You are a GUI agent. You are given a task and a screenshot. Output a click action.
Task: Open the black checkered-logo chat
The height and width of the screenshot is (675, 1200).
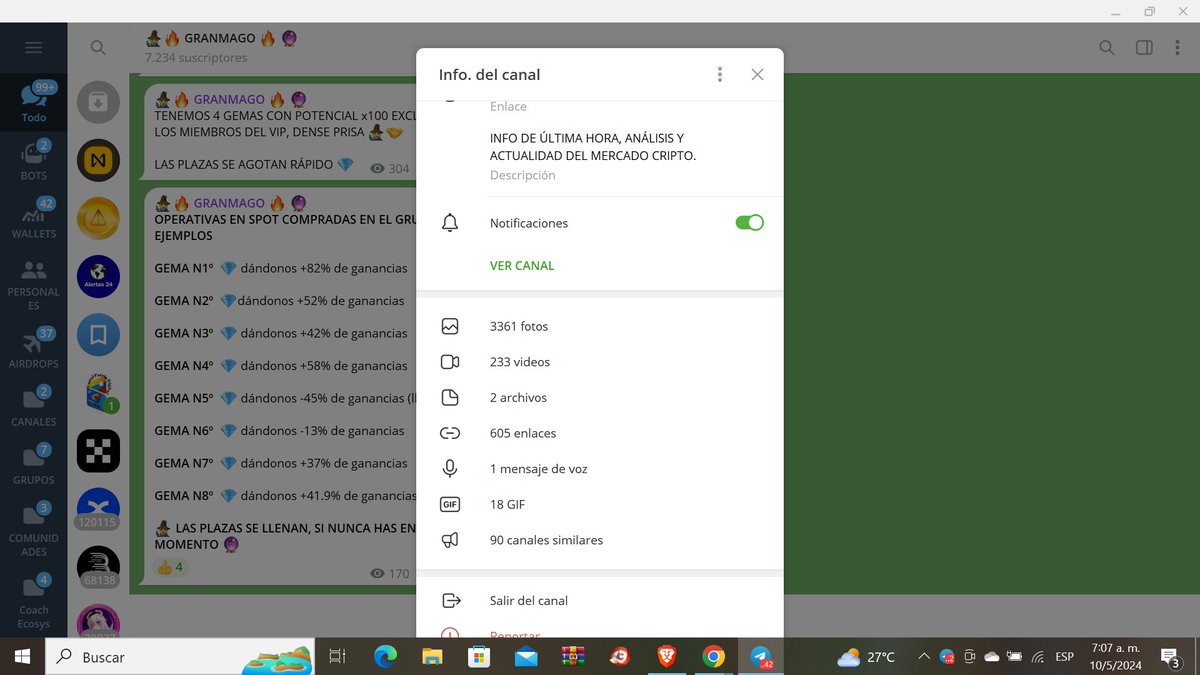(98, 452)
